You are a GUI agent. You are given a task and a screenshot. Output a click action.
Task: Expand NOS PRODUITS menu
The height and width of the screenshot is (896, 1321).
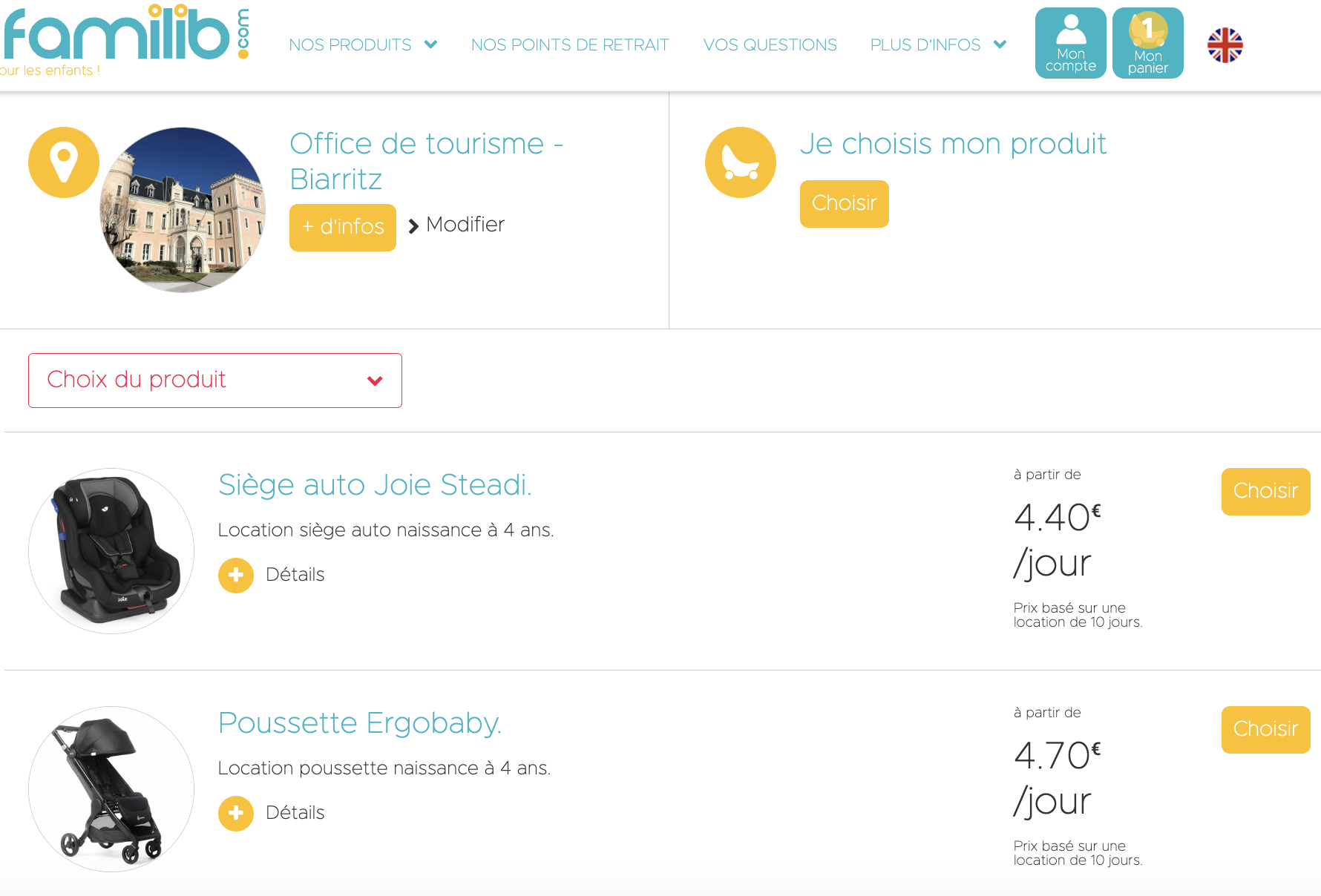[x=362, y=45]
